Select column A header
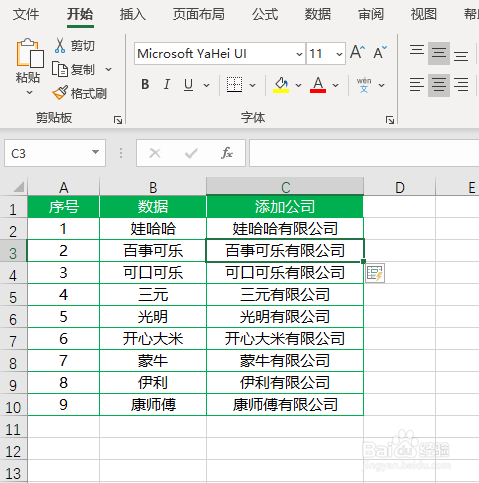Screen dimensions: 479x483 tap(63, 187)
